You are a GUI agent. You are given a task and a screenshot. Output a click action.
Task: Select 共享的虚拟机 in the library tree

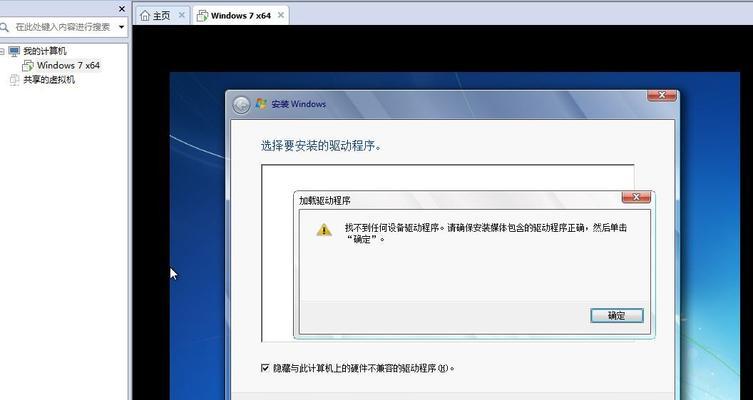pos(49,80)
